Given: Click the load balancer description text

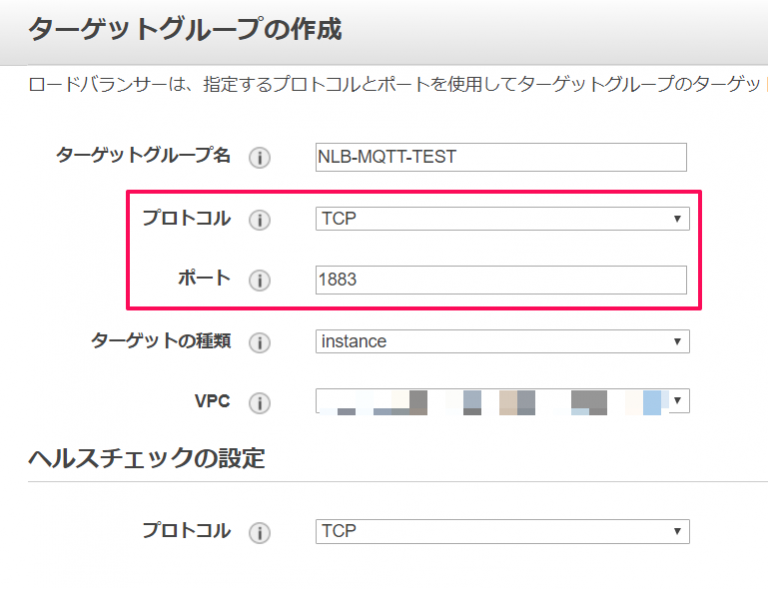Looking at the screenshot, I should 395,84.
